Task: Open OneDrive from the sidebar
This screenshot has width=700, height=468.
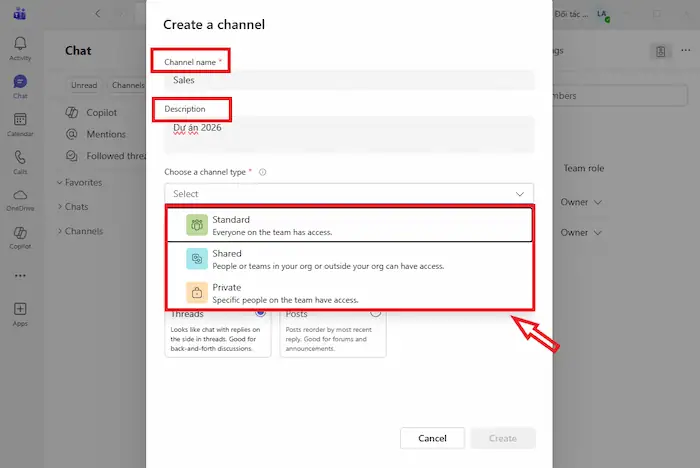Action: 20,199
